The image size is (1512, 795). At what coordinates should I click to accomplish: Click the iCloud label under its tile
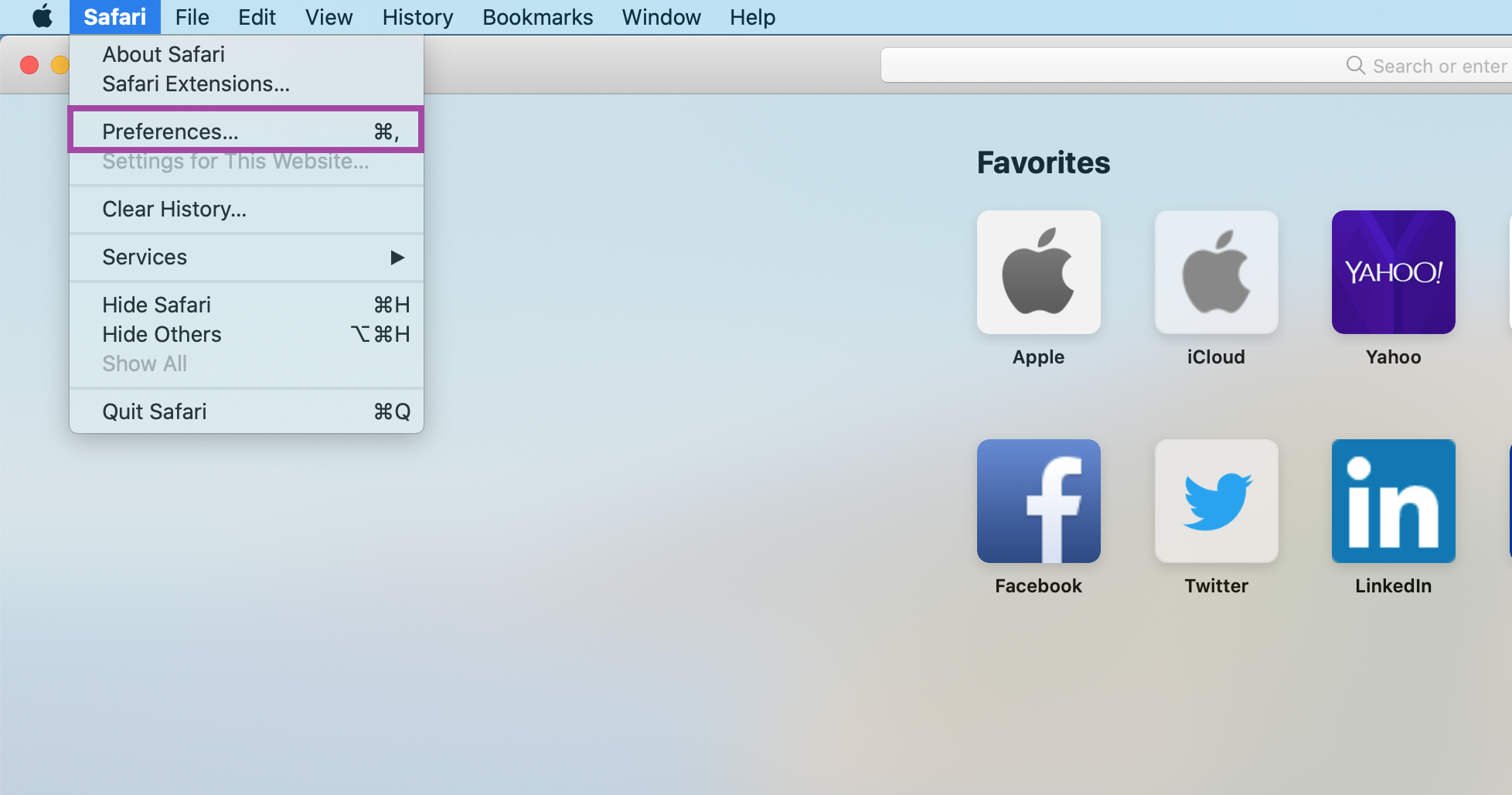coord(1216,357)
